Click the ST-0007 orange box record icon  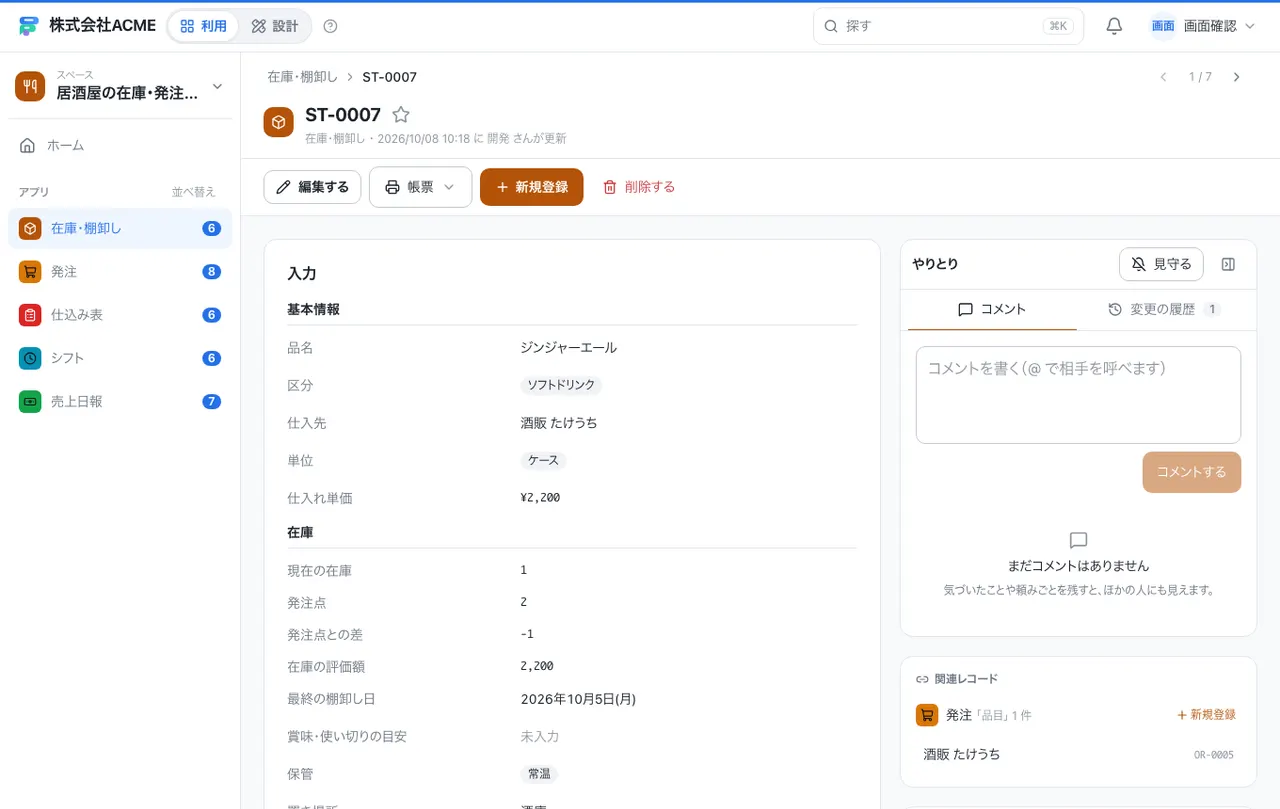(278, 122)
